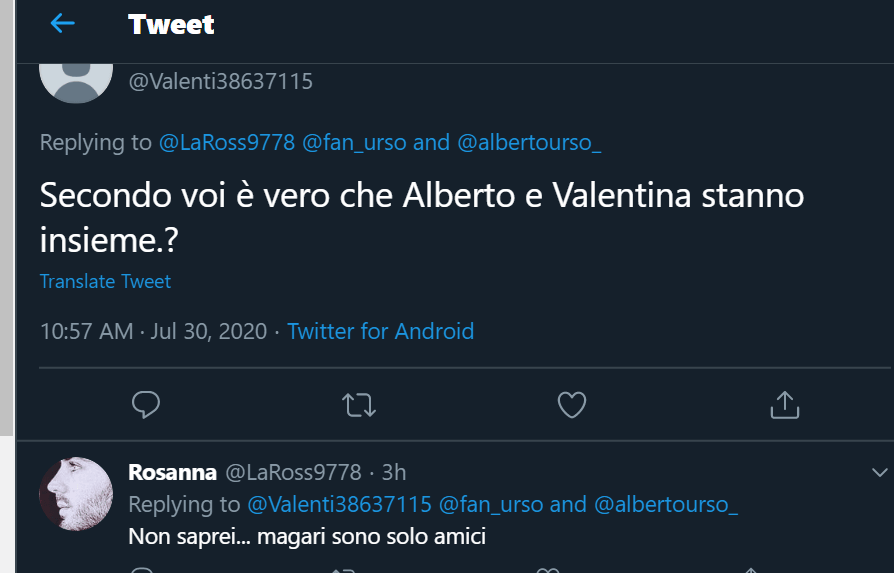This screenshot has width=894, height=573.
Task: Open @fan_urso in main tweet's reply line
Action: (354, 143)
